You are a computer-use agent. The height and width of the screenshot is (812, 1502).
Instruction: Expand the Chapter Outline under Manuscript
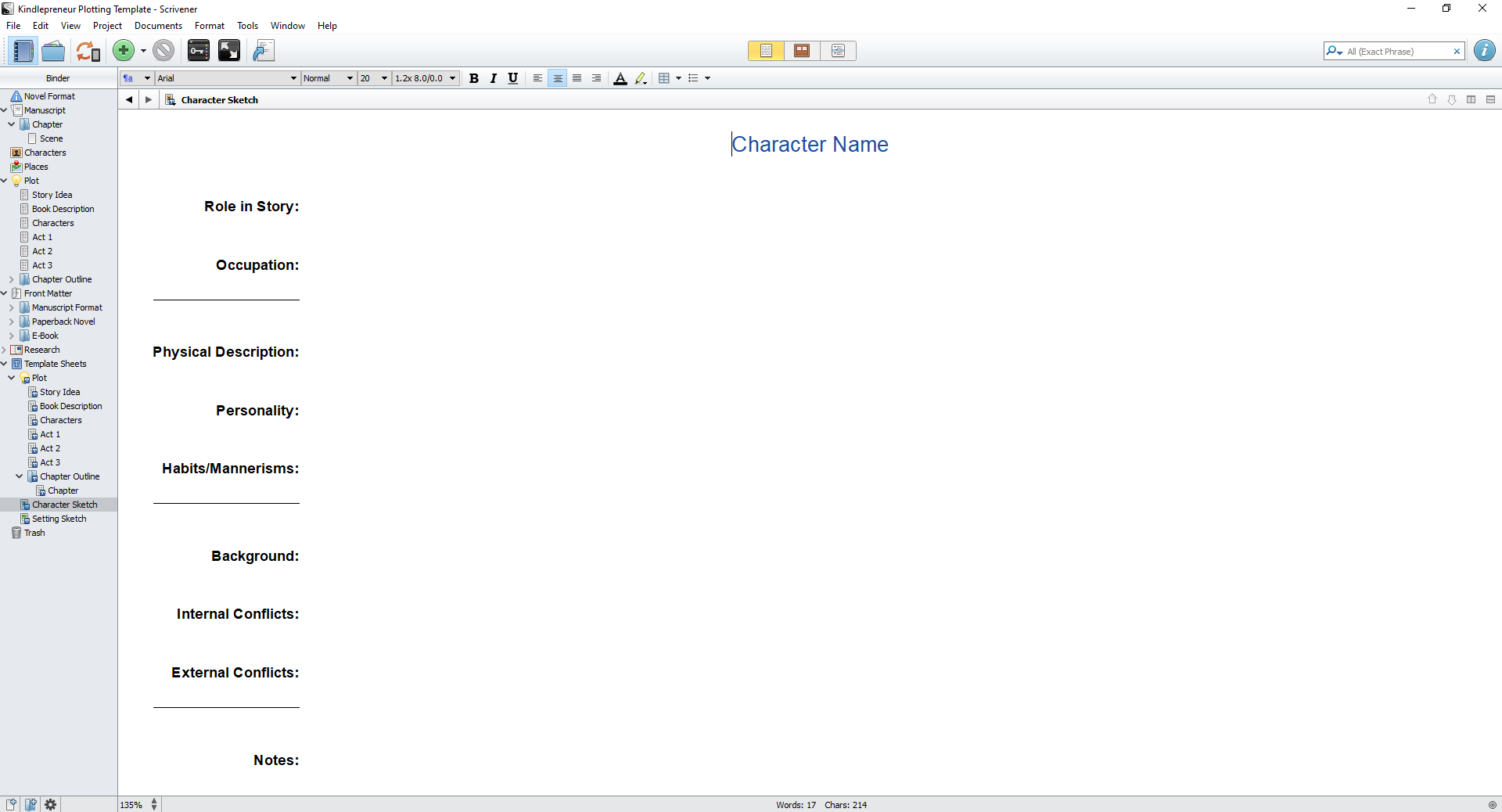tap(10, 279)
